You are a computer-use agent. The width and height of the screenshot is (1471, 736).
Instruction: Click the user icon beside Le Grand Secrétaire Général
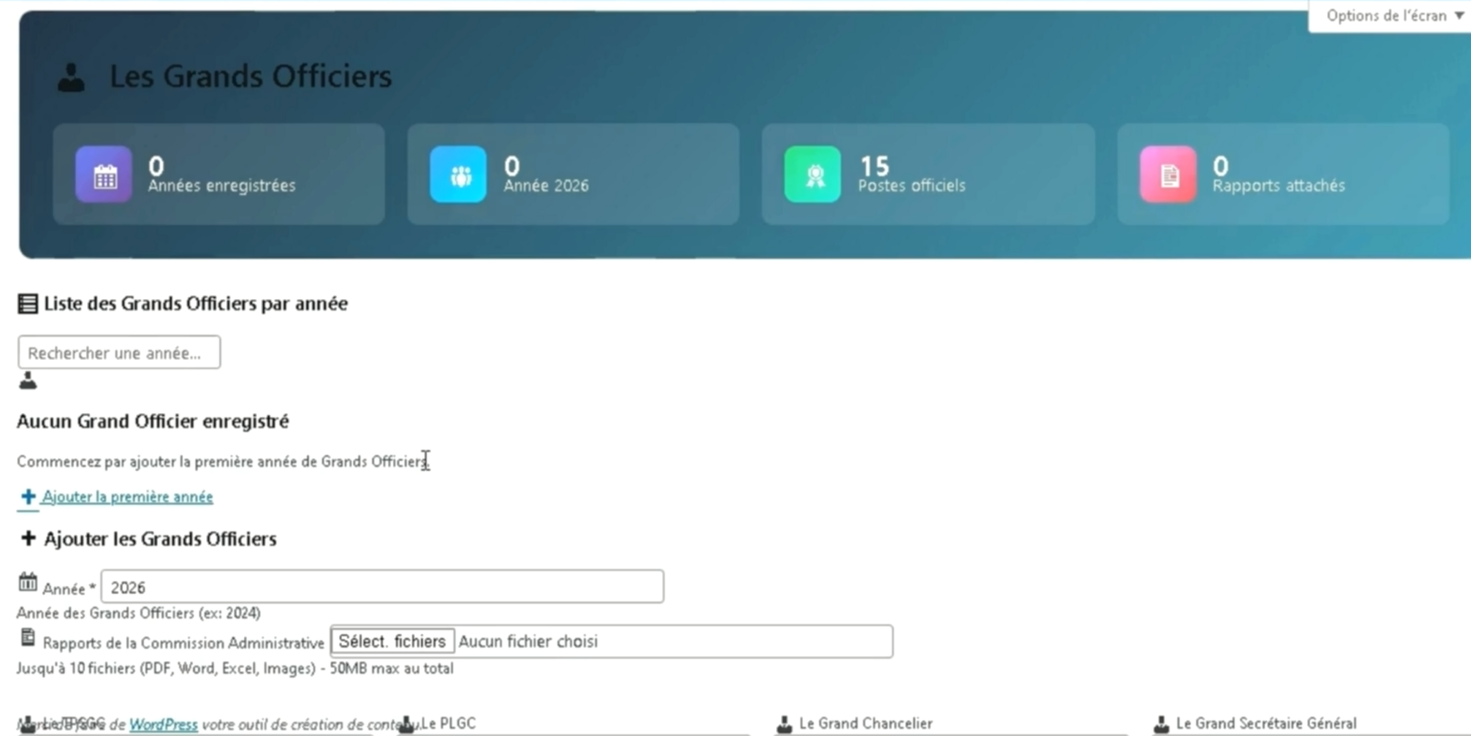coord(1161,724)
